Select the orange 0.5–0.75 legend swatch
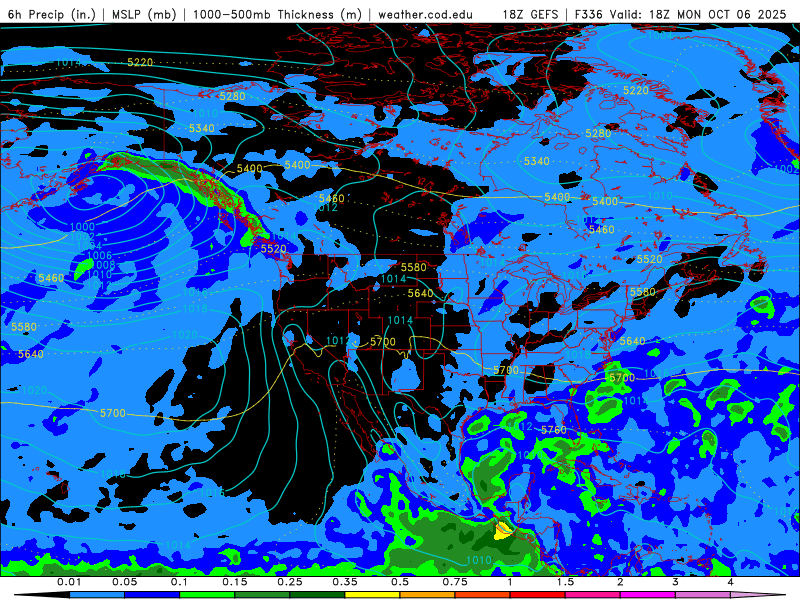This screenshot has width=800, height=600. pyautogui.click(x=427, y=595)
